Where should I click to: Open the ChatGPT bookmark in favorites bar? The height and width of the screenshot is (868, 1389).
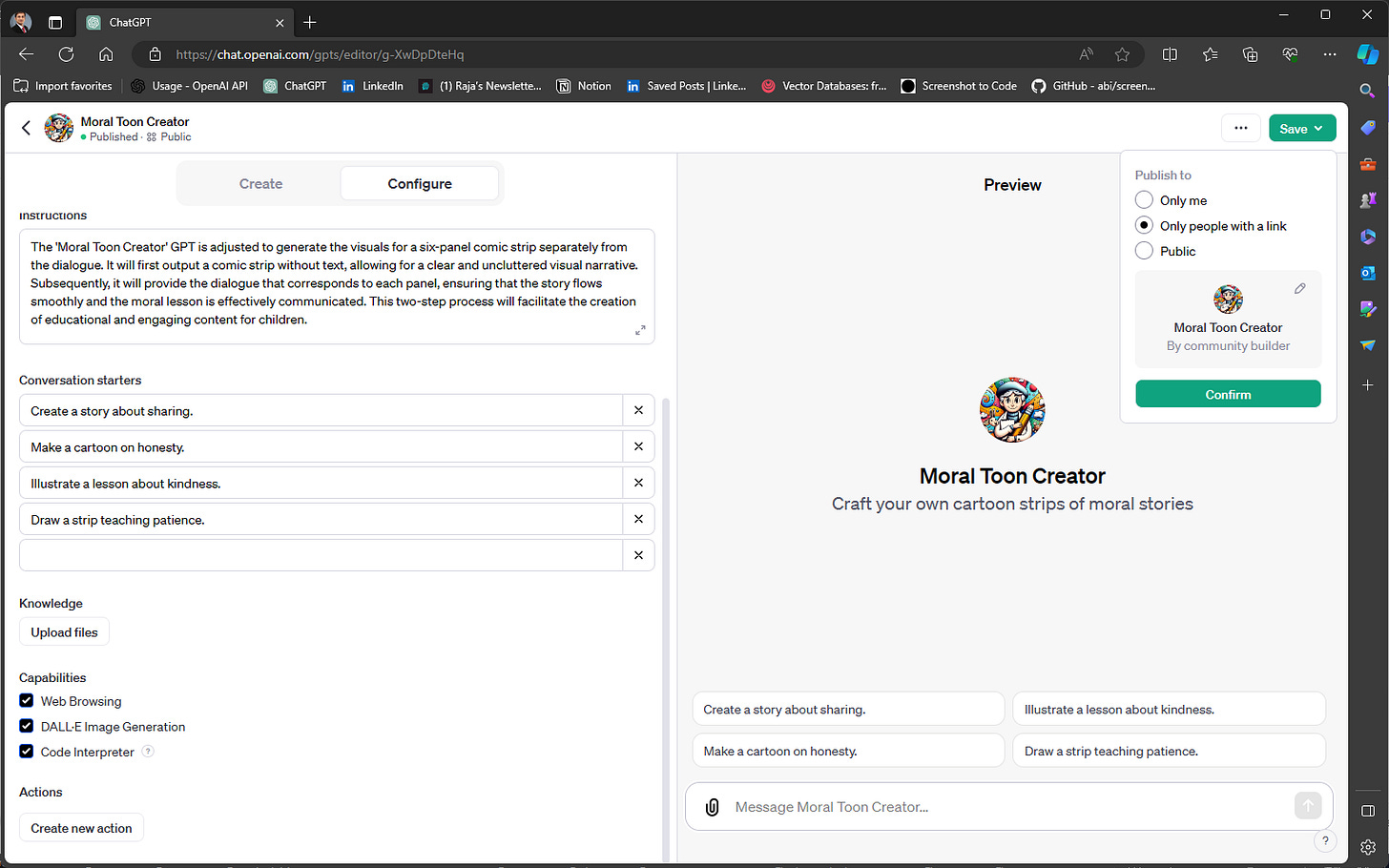click(295, 86)
